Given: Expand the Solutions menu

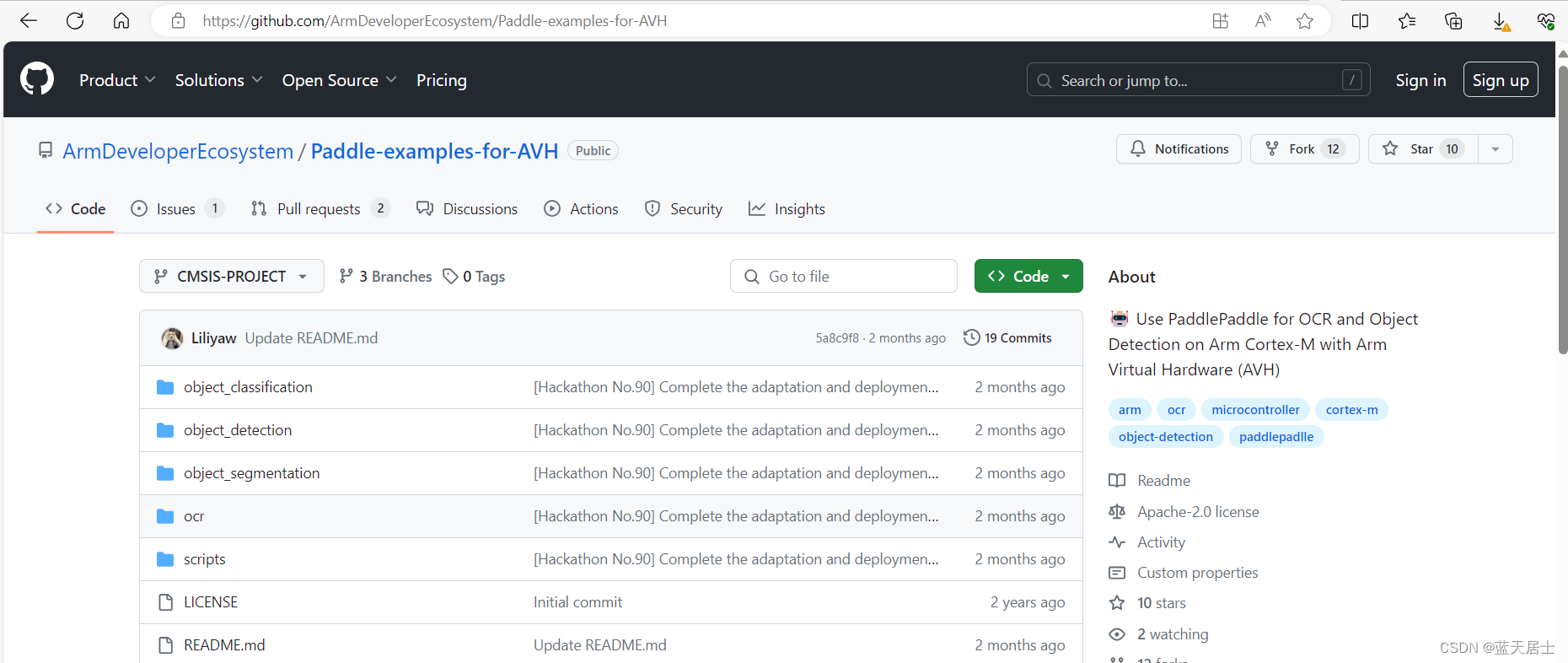Looking at the screenshot, I should coord(219,80).
